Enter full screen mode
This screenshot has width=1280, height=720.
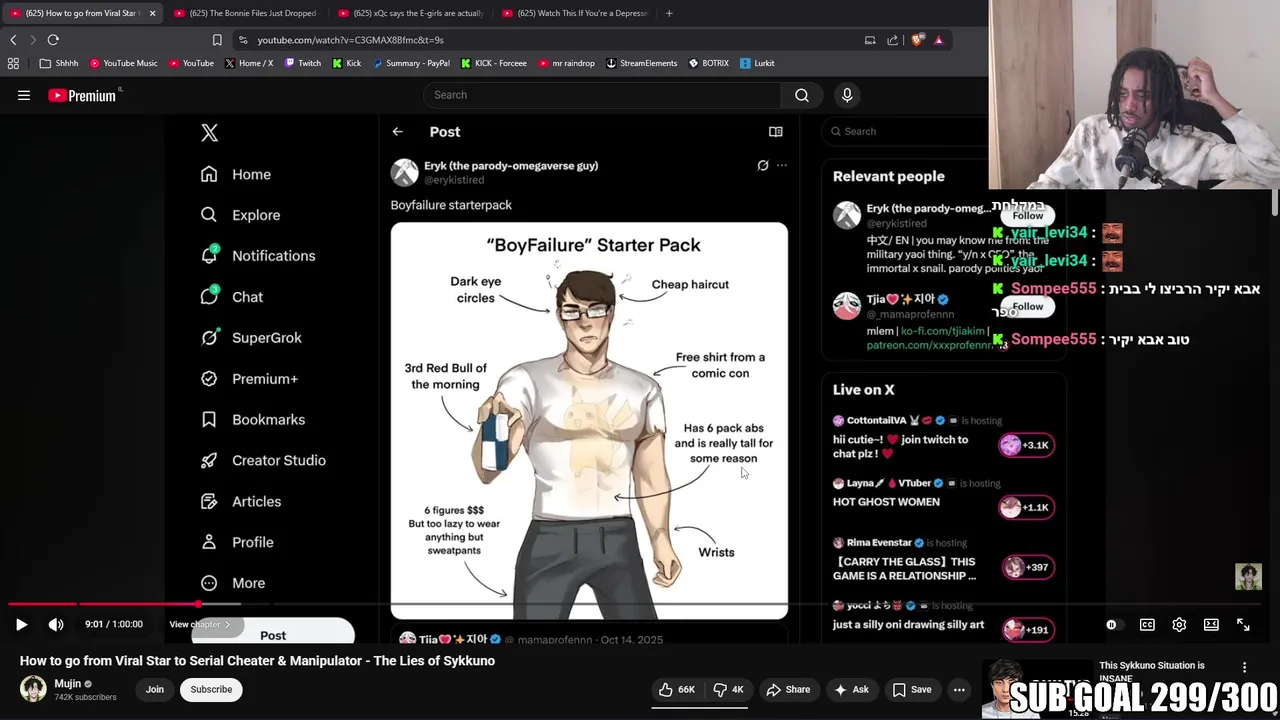[x=1243, y=624]
